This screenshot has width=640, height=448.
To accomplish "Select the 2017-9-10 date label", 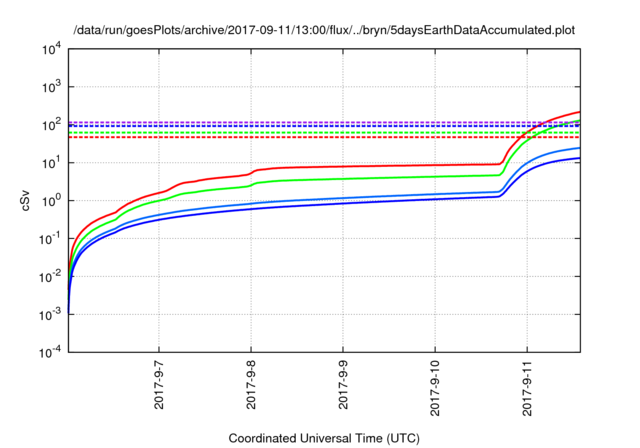I will click(x=435, y=388).
